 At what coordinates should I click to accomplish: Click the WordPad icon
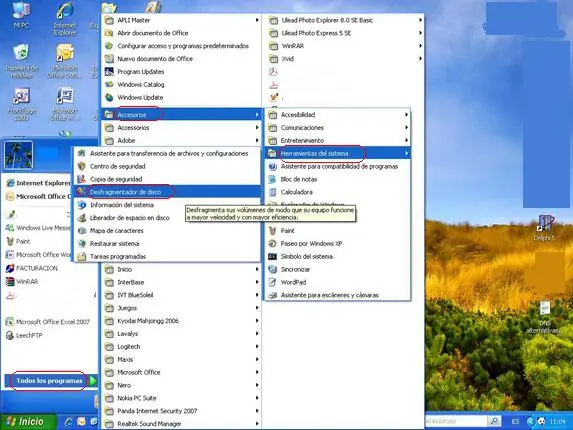(273, 282)
